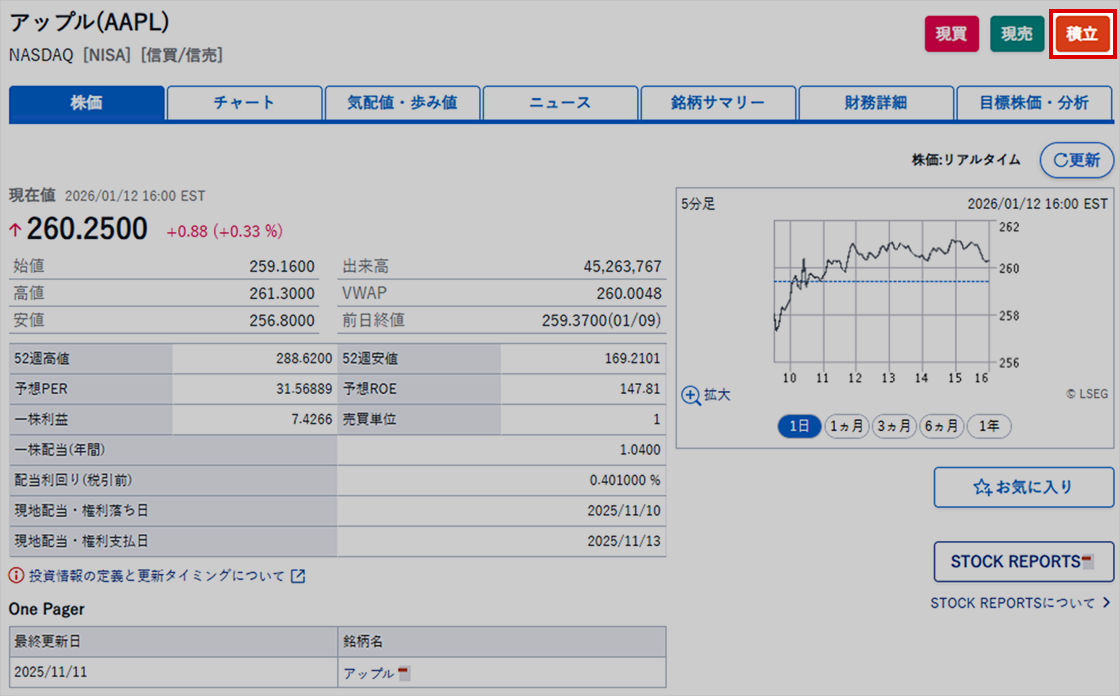The width and height of the screenshot is (1120, 696).
Task: Choose the 3ヵ月 chart period
Action: click(x=893, y=426)
